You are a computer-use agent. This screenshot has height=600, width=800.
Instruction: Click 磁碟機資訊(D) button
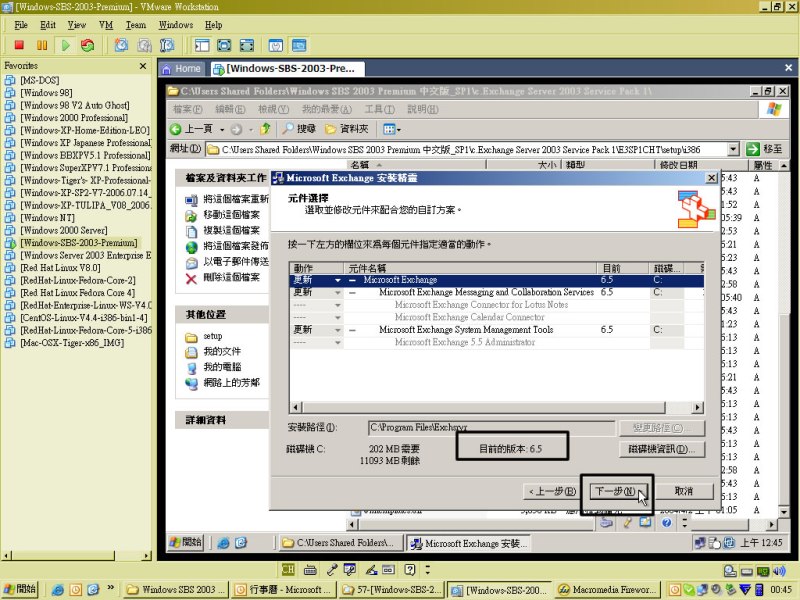662,449
